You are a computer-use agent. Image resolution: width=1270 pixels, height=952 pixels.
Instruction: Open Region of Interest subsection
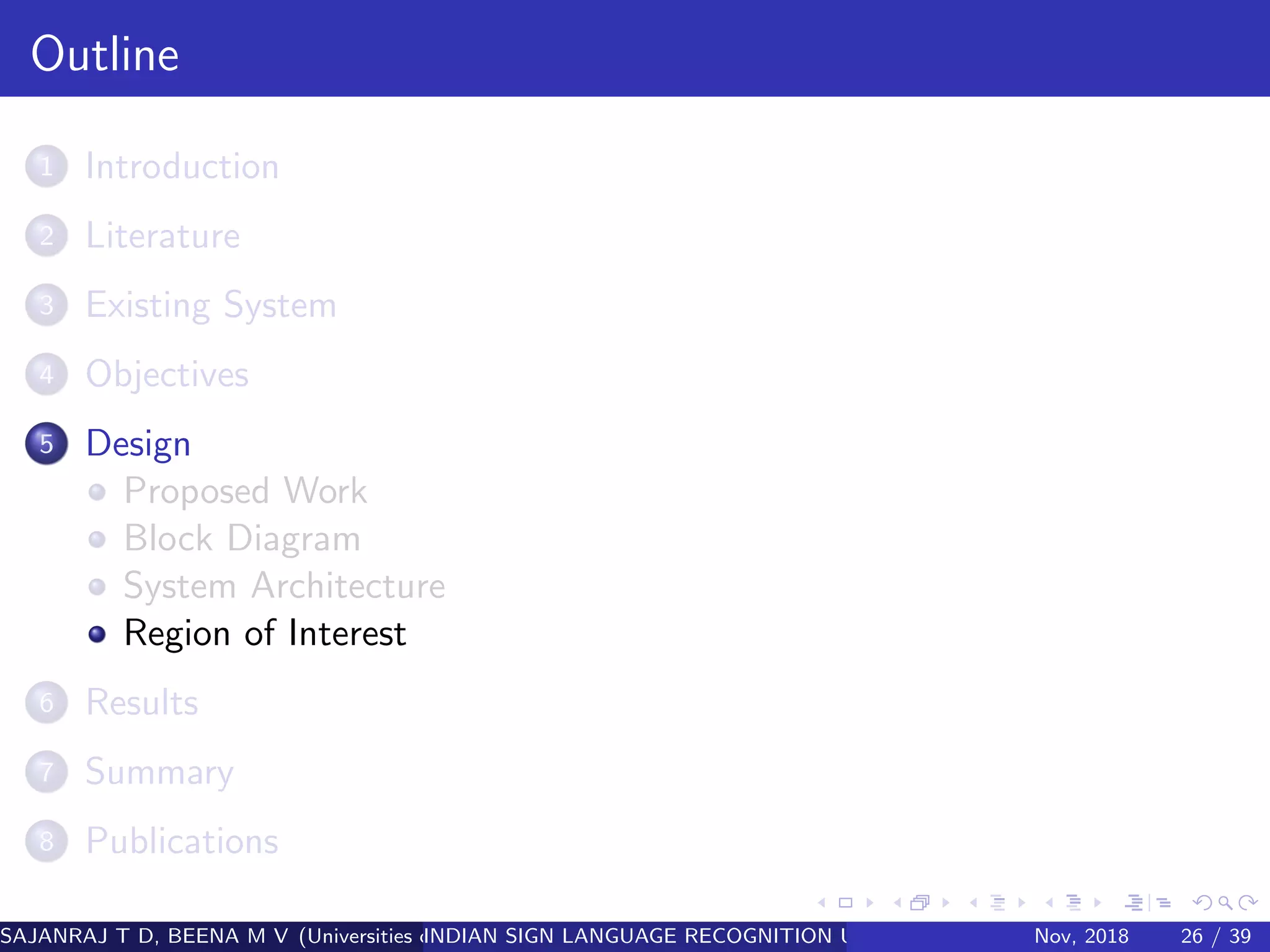[265, 633]
